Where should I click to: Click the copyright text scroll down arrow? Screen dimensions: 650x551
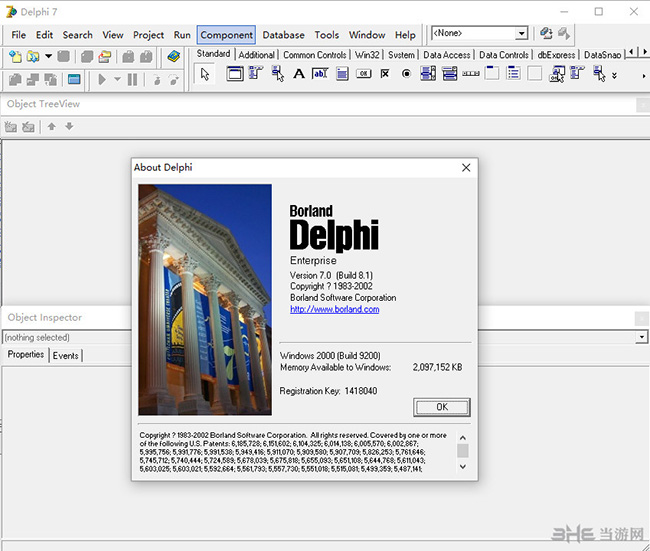click(463, 466)
